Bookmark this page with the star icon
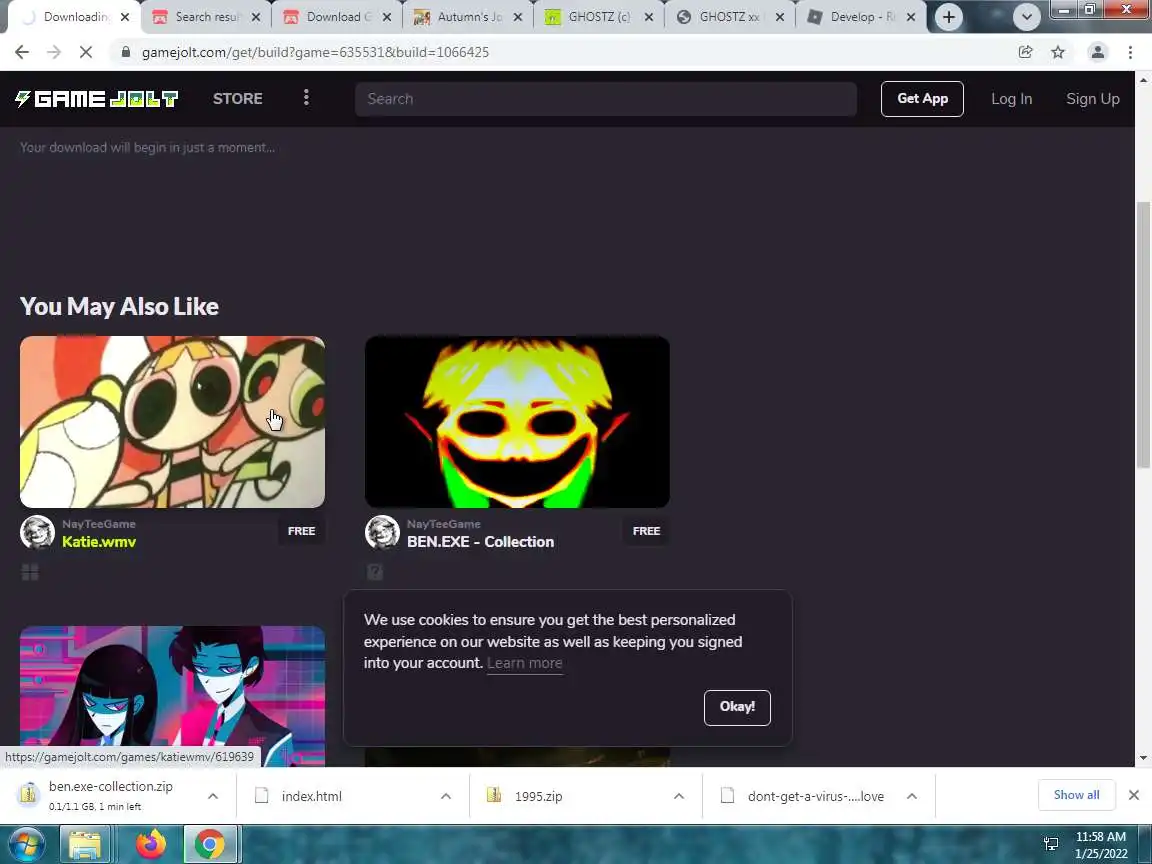 [1058, 52]
